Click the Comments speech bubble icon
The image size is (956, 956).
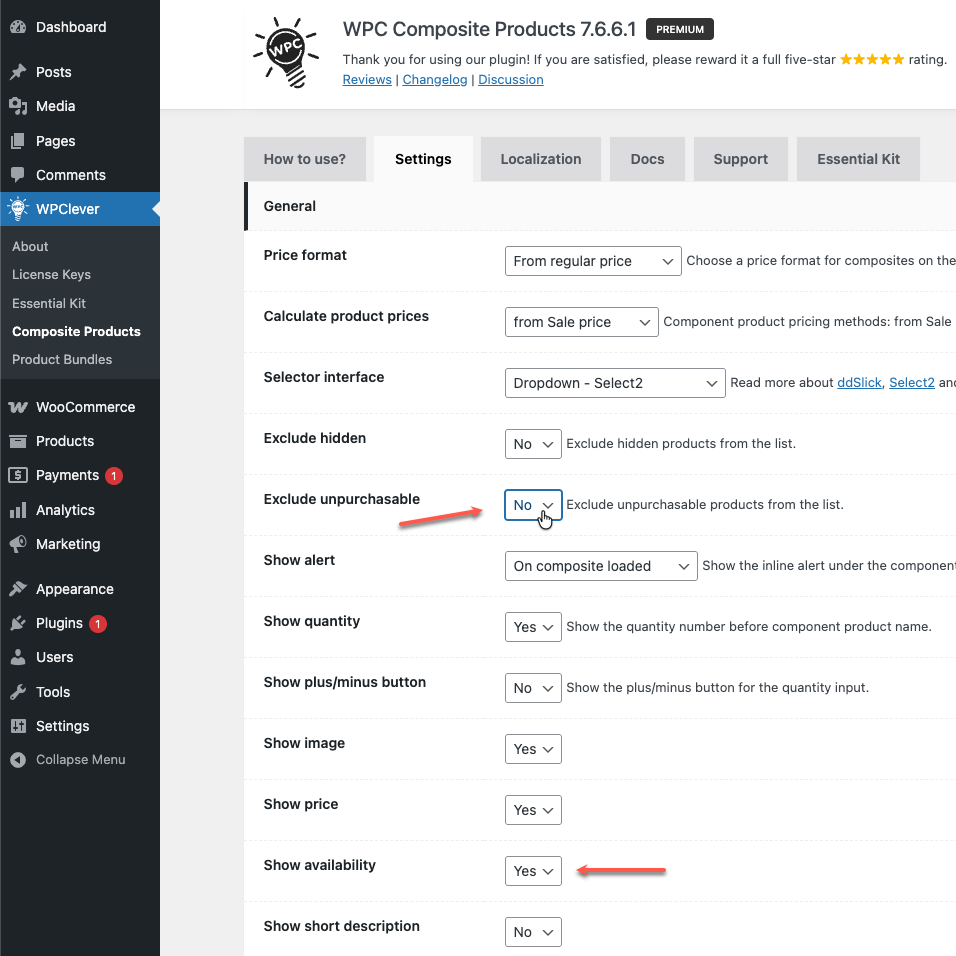coord(18,175)
